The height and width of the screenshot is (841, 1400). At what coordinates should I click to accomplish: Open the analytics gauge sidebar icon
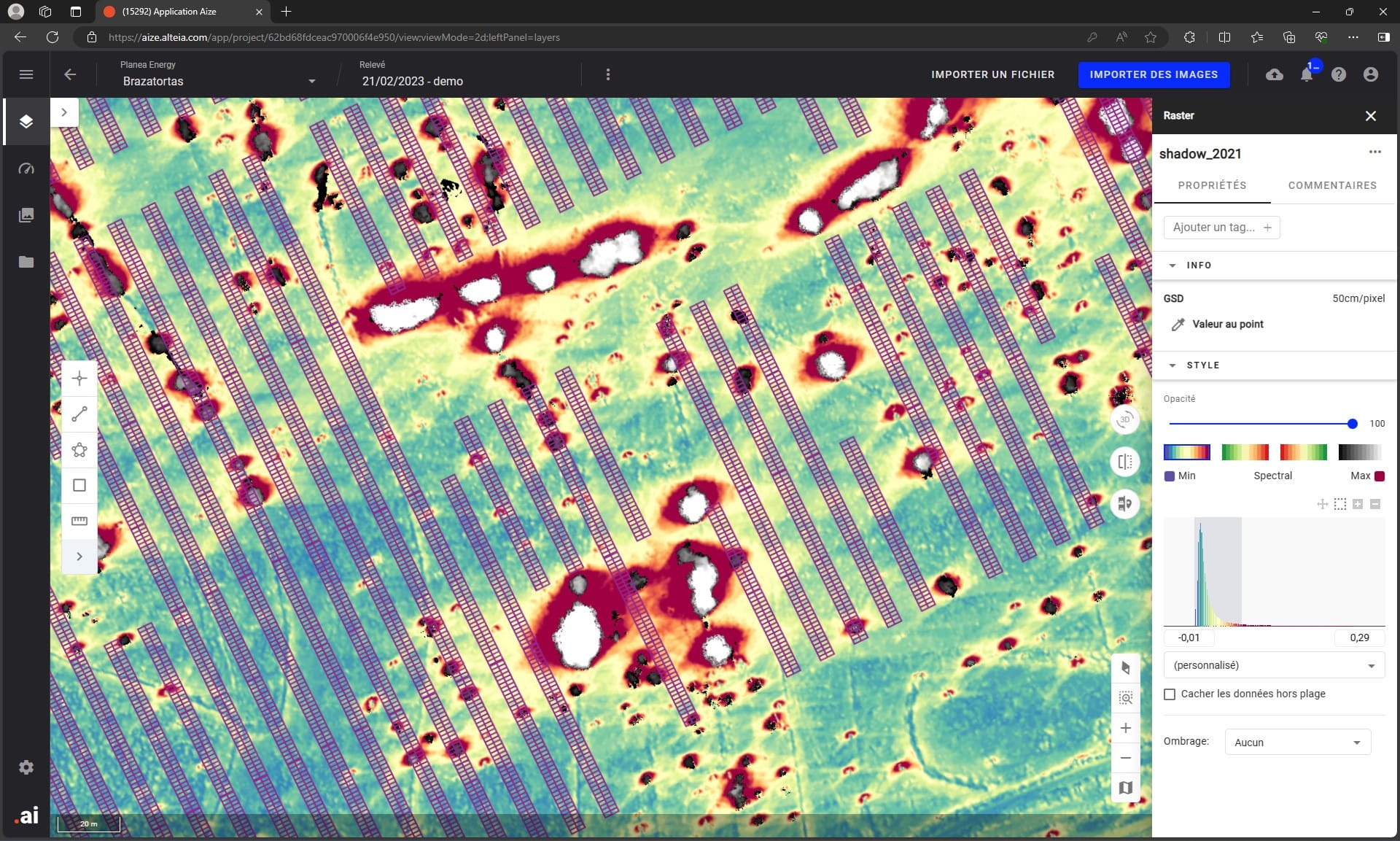point(26,168)
